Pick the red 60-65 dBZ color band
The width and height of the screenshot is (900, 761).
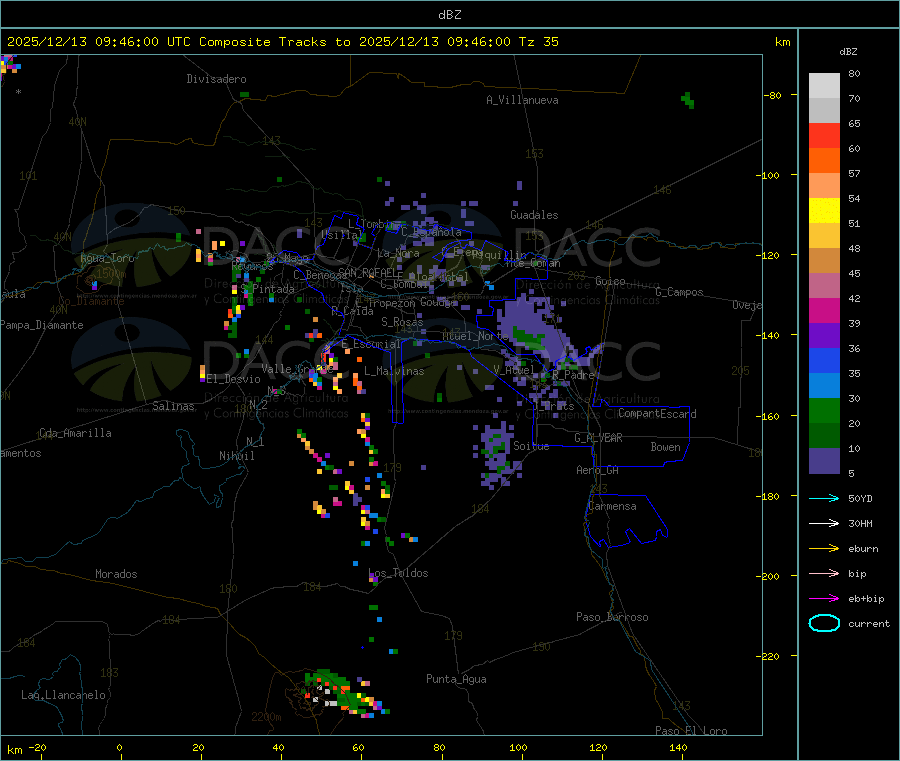[x=824, y=135]
